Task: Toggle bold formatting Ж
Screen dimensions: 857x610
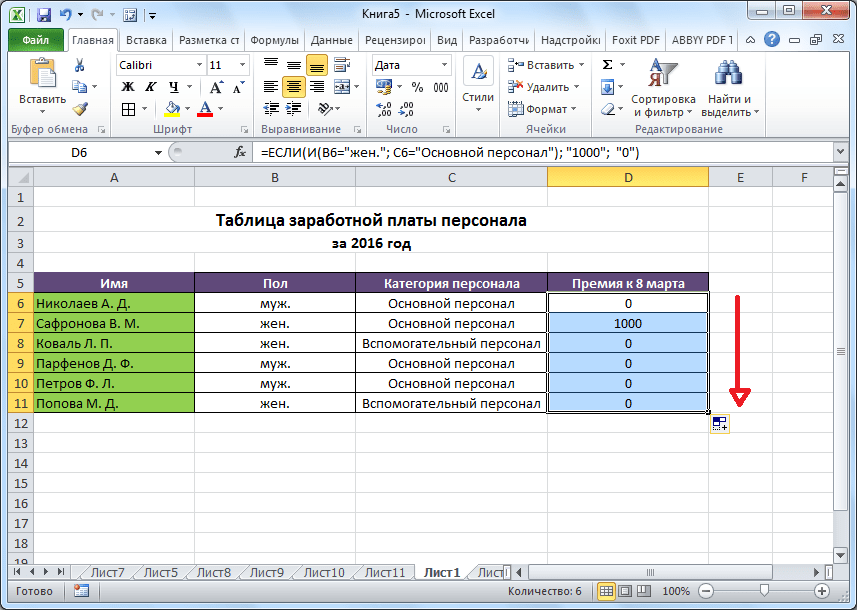Action: coord(128,87)
